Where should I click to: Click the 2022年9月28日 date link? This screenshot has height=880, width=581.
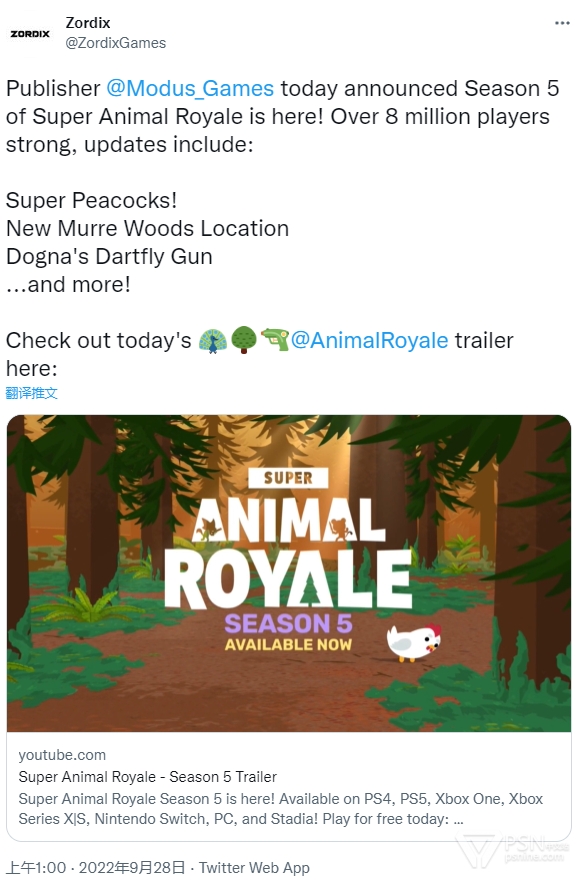(x=132, y=868)
